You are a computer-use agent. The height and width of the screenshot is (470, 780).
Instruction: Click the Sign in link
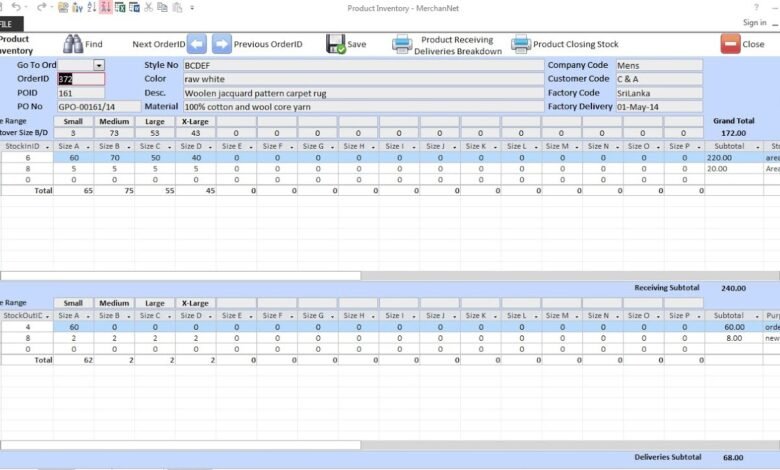(x=754, y=22)
